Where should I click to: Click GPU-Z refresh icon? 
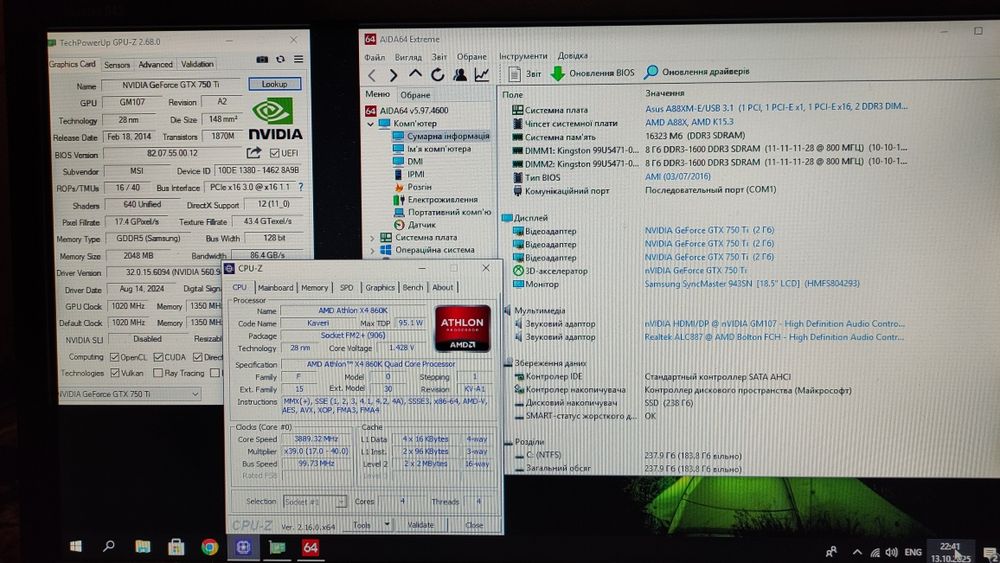[281, 59]
